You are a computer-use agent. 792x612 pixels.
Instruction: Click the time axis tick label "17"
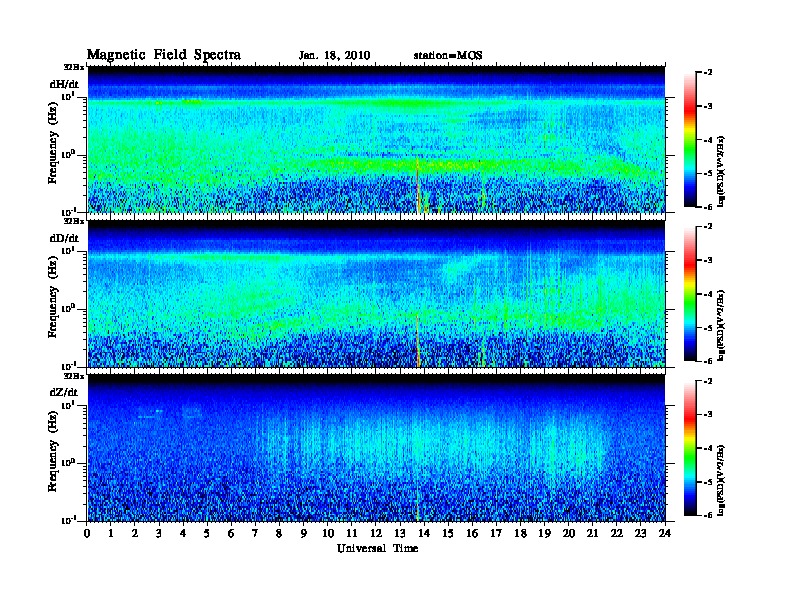(497, 534)
